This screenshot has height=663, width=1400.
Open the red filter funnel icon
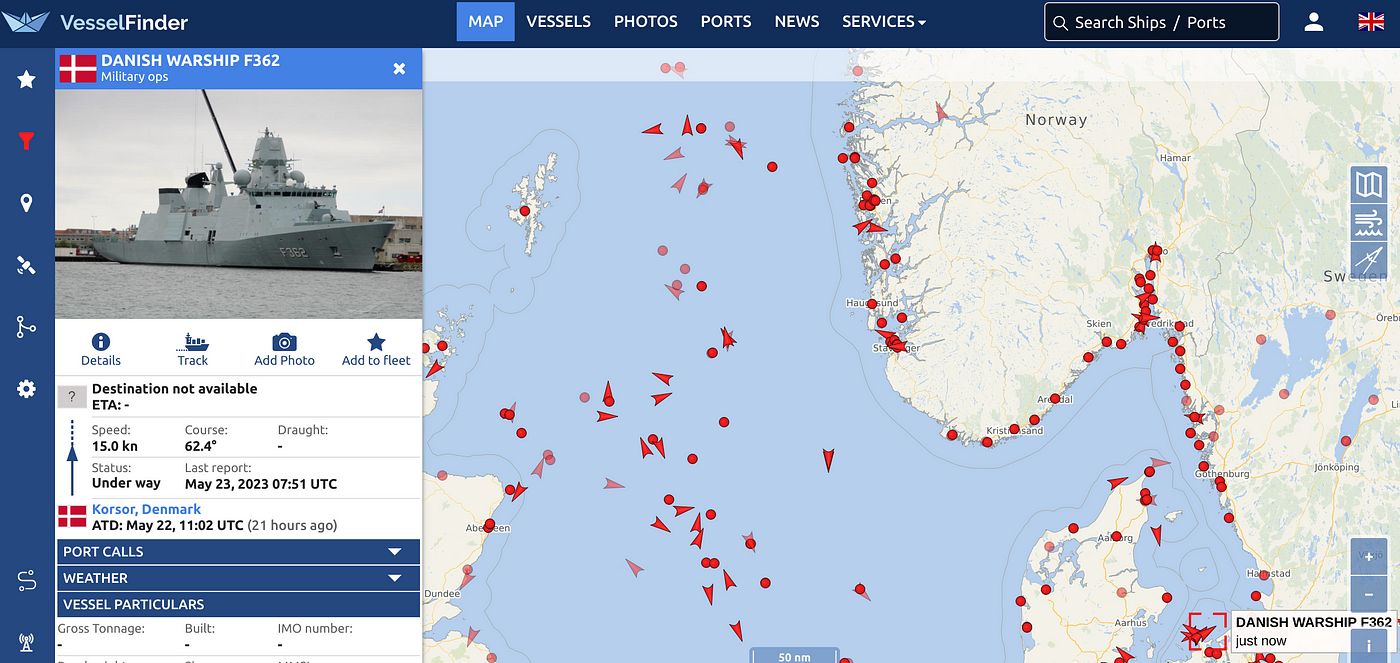tap(27, 141)
